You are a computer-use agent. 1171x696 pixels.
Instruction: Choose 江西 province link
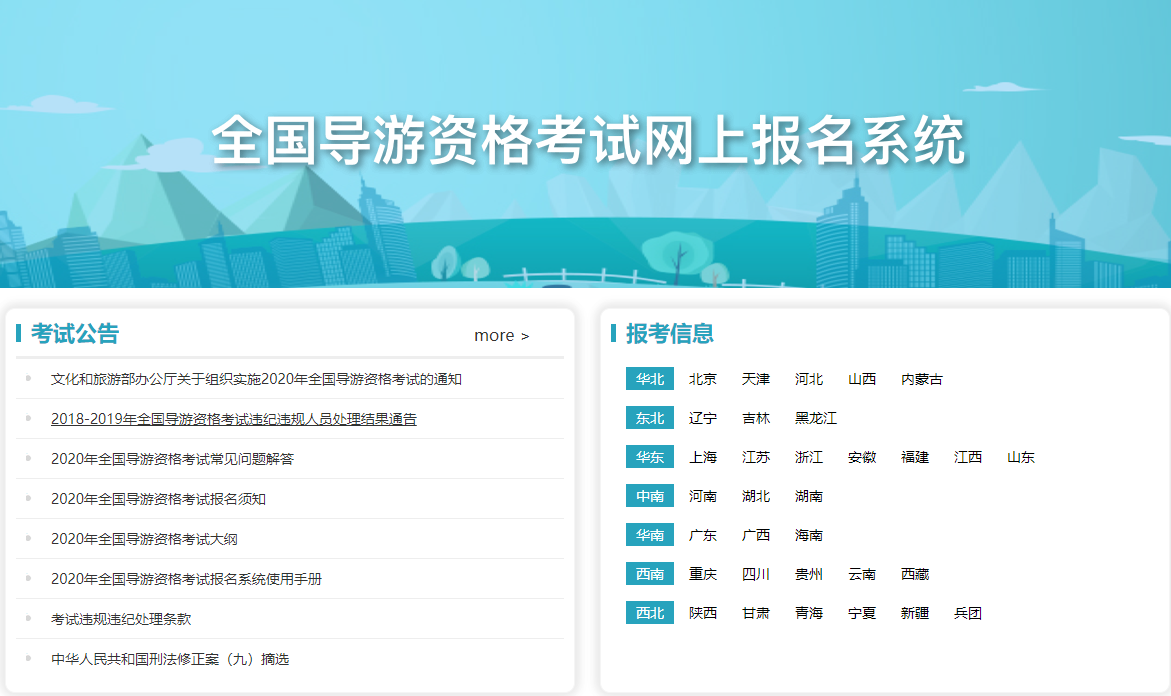pyautogui.click(x=968, y=457)
